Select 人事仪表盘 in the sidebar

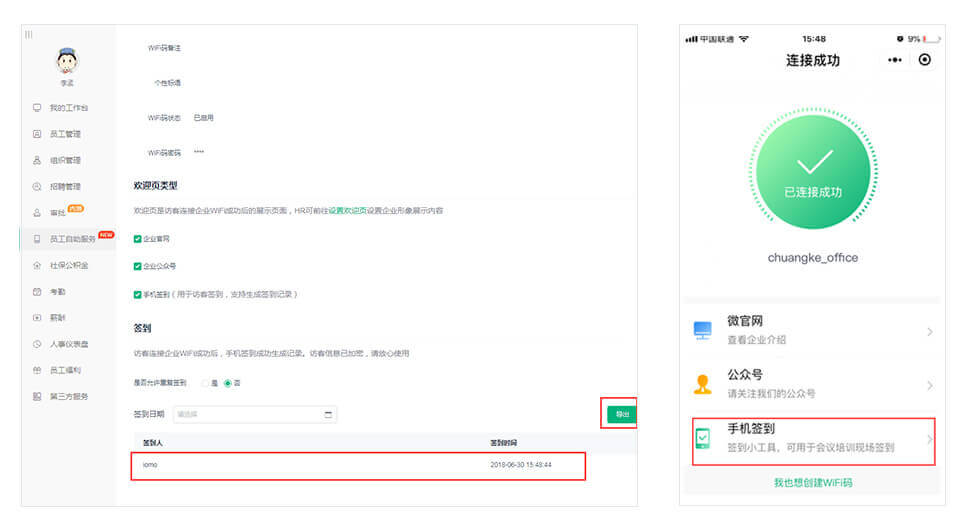point(68,344)
